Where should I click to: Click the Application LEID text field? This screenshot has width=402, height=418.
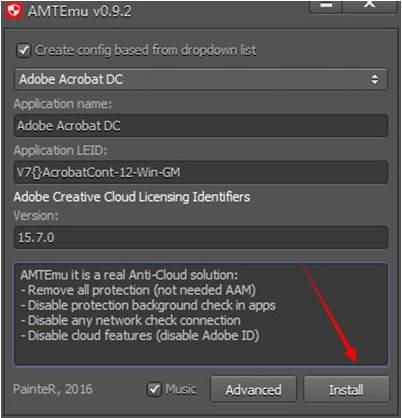(x=201, y=172)
